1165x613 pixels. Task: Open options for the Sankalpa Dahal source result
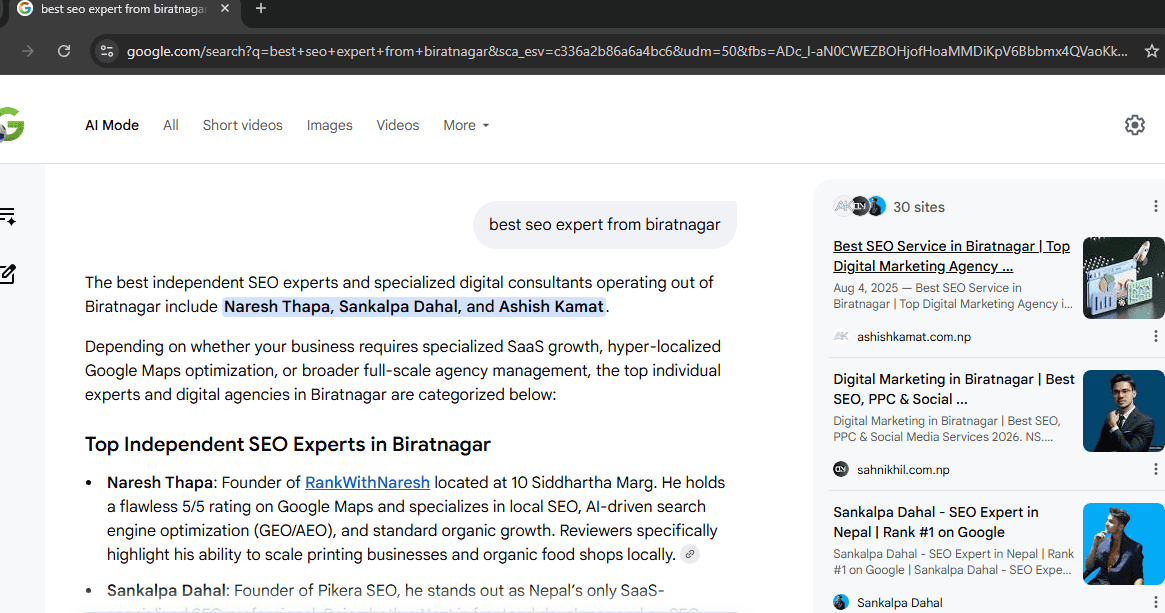(x=1155, y=603)
